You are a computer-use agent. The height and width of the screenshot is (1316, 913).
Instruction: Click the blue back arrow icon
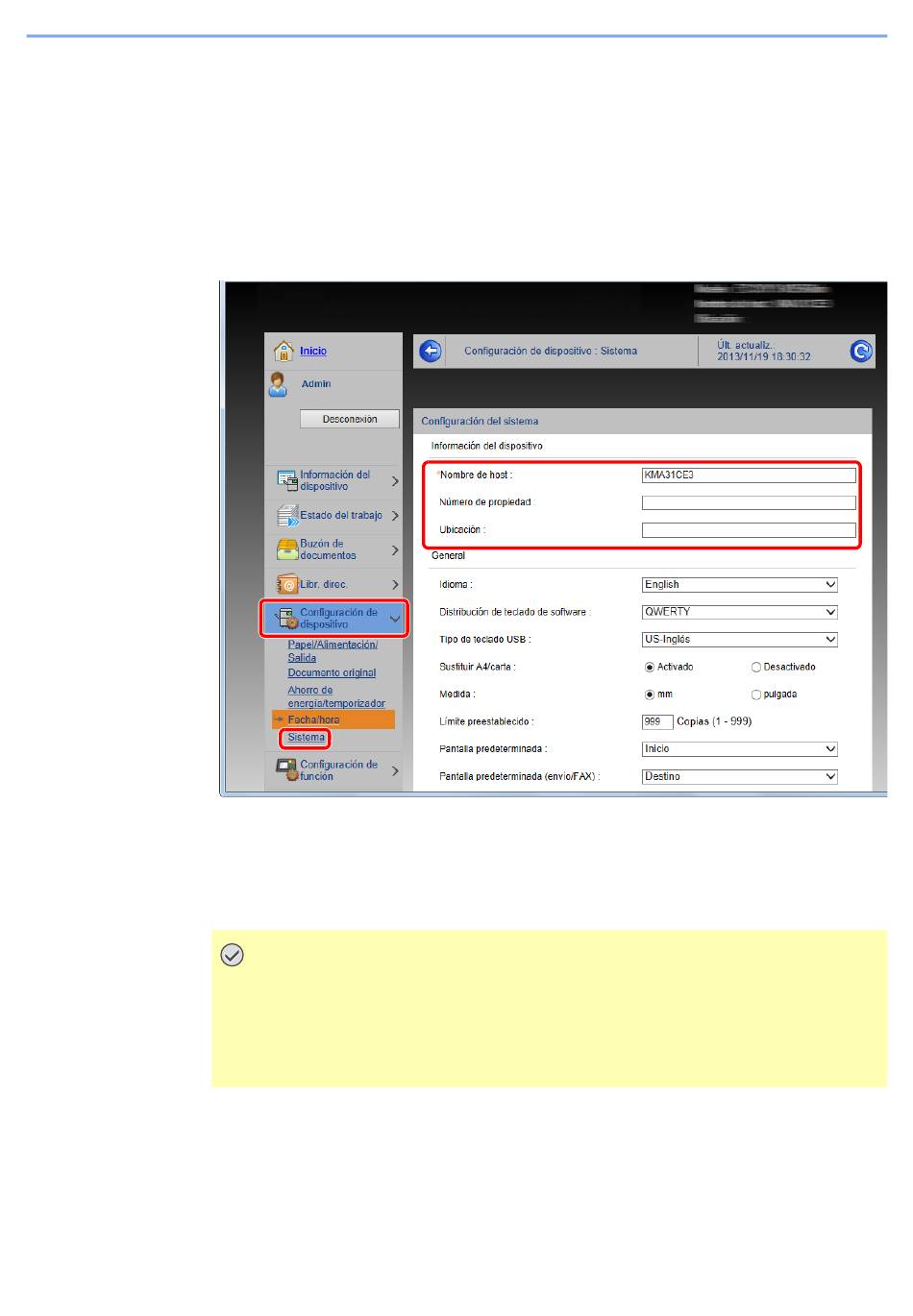click(431, 352)
